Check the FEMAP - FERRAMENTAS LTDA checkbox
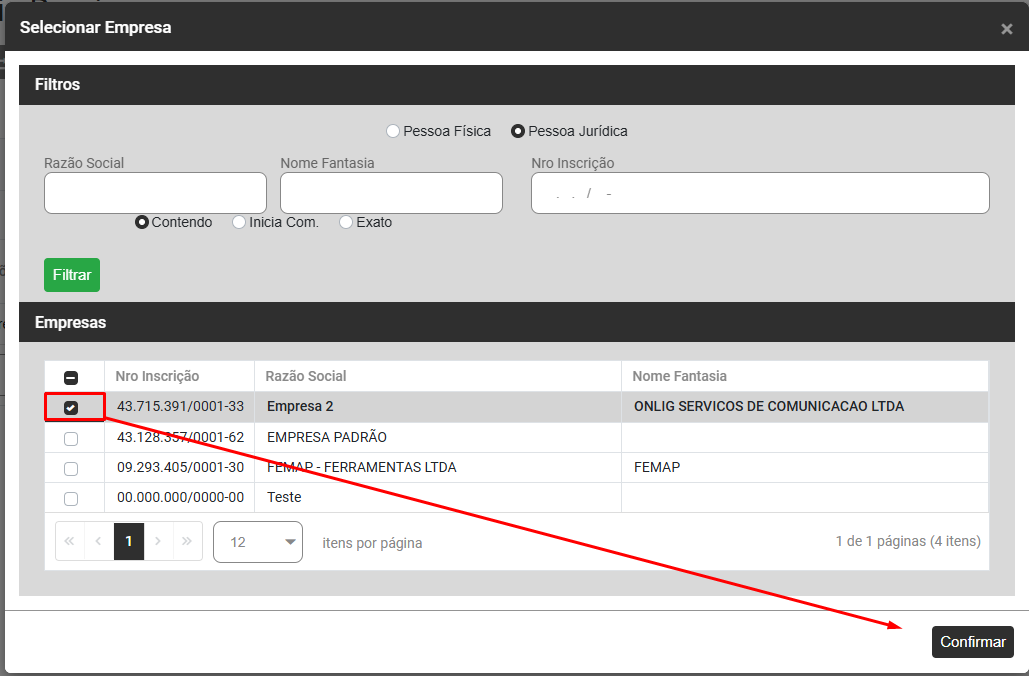The image size is (1029, 676). pos(71,468)
